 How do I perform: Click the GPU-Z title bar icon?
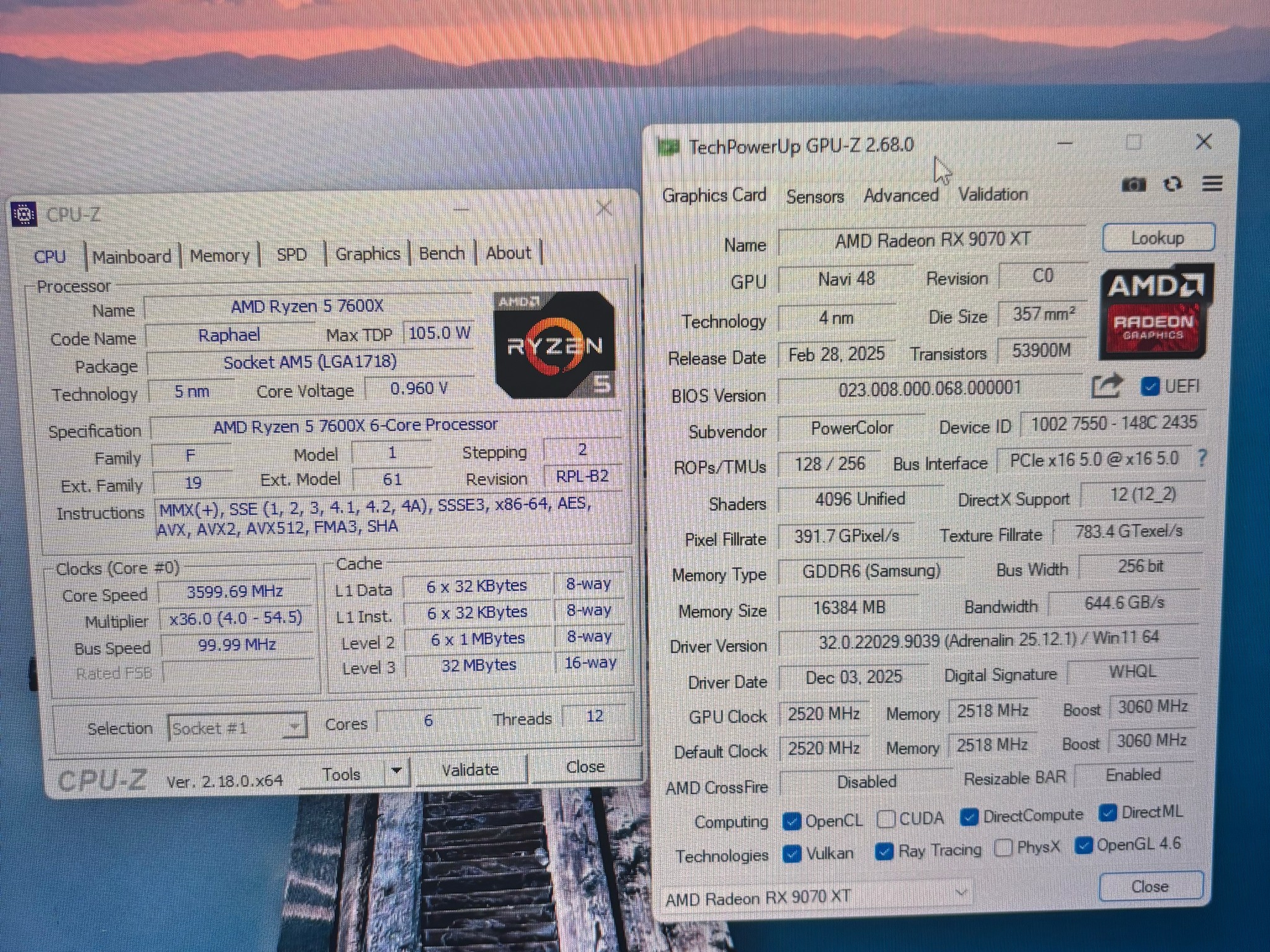(668, 148)
